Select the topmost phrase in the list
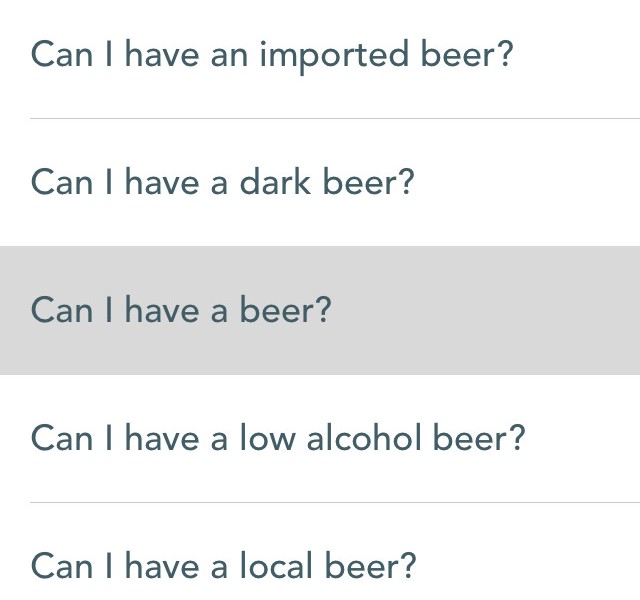The width and height of the screenshot is (640, 600). (x=272, y=54)
